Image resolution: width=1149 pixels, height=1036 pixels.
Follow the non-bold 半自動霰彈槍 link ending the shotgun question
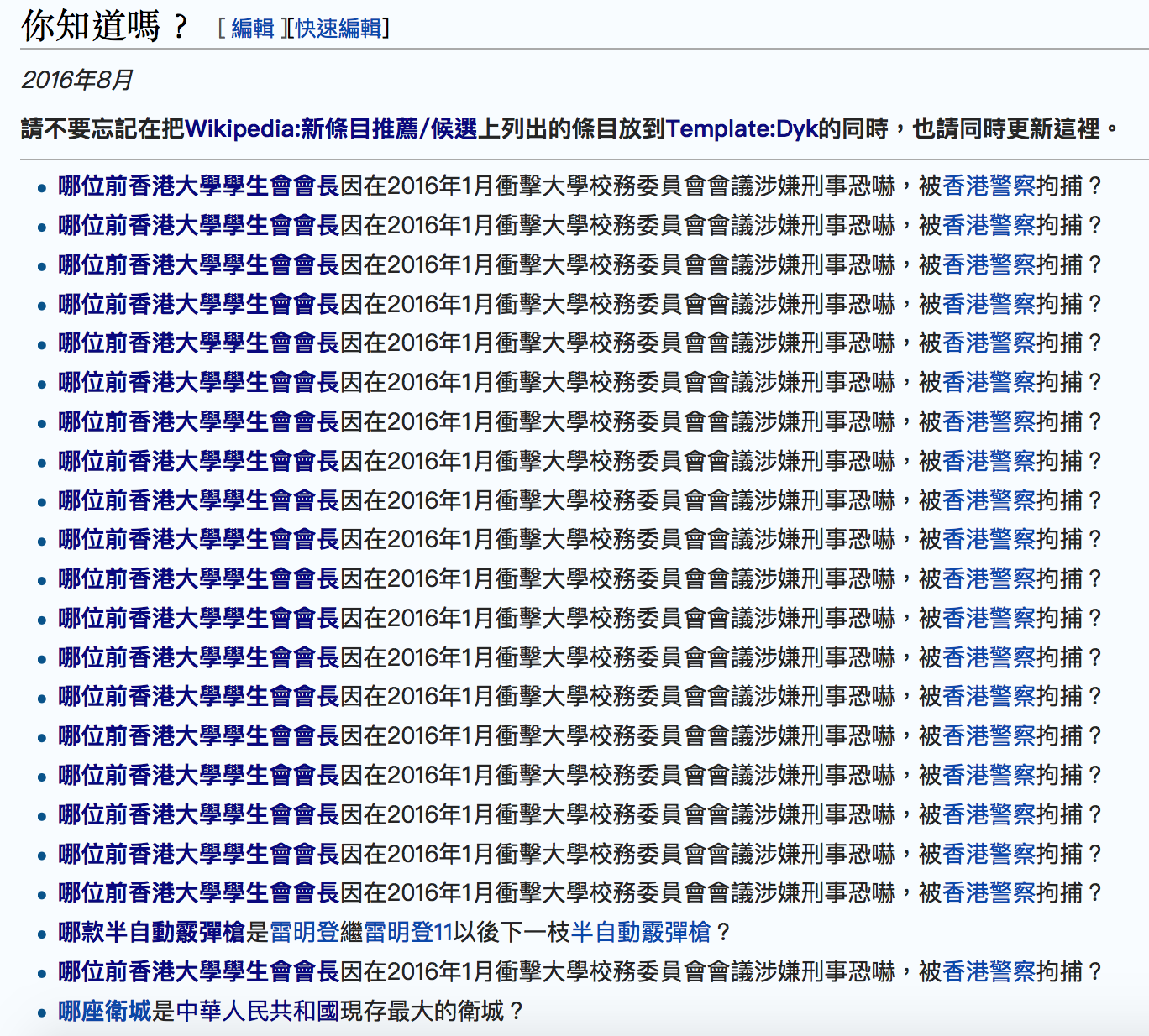click(x=641, y=932)
